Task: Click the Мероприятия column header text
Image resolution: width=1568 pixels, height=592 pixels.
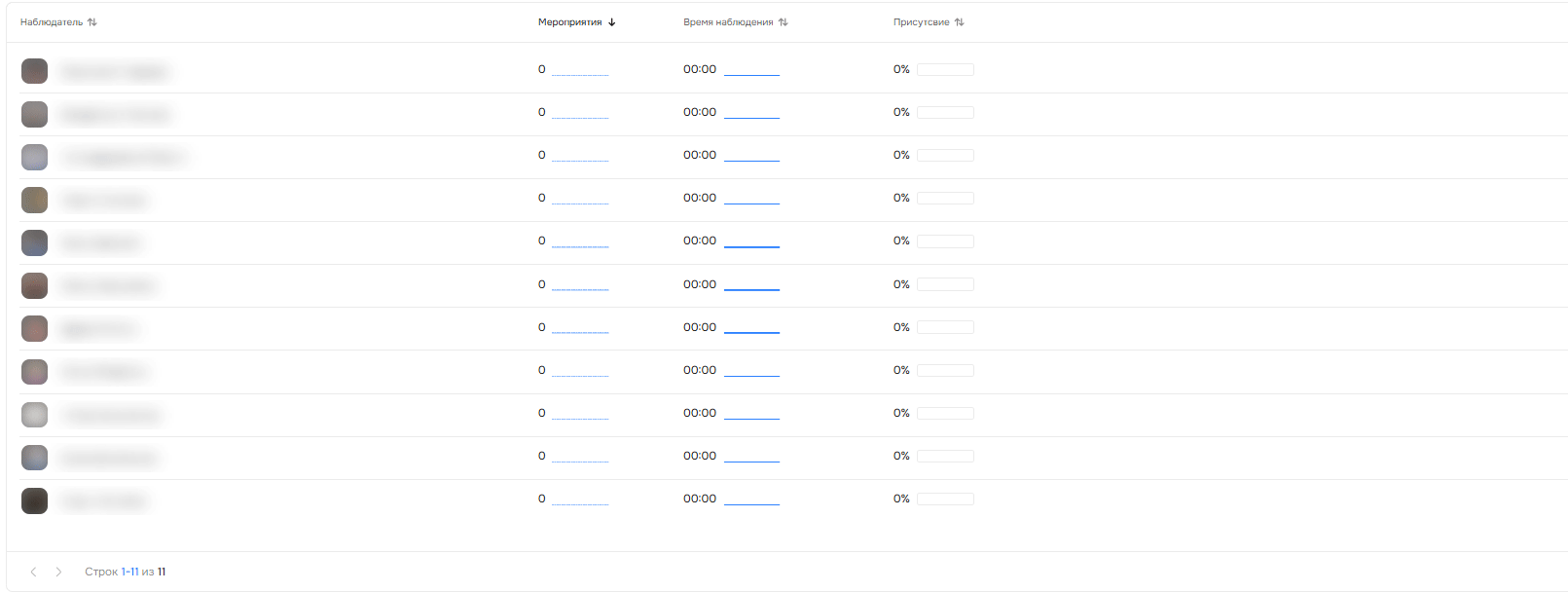Action: point(569,22)
